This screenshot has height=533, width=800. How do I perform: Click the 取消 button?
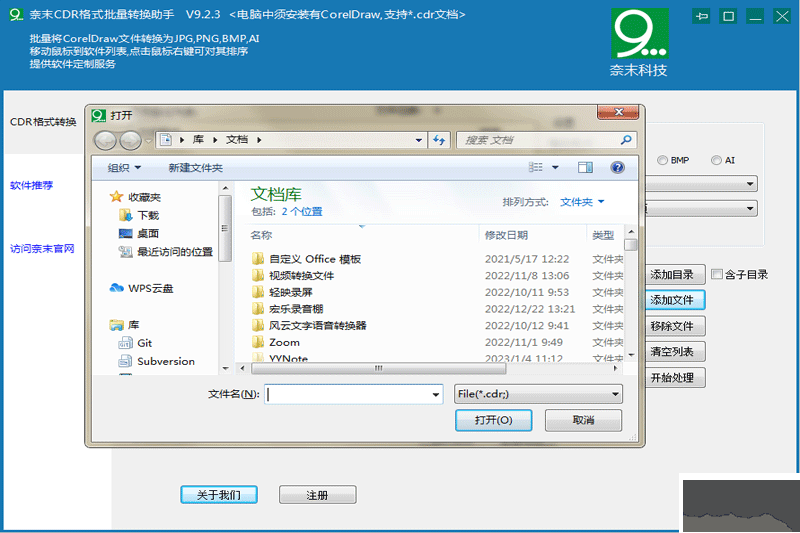click(x=583, y=420)
